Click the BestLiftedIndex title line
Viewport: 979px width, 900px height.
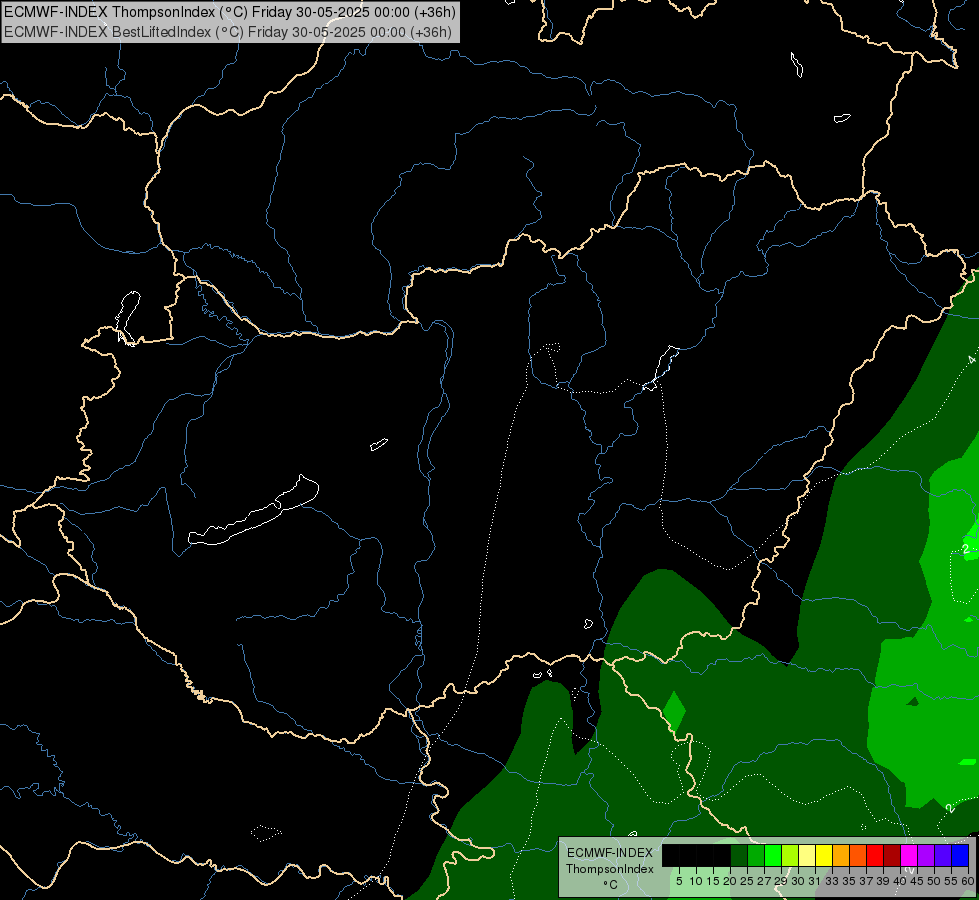[x=228, y=32]
